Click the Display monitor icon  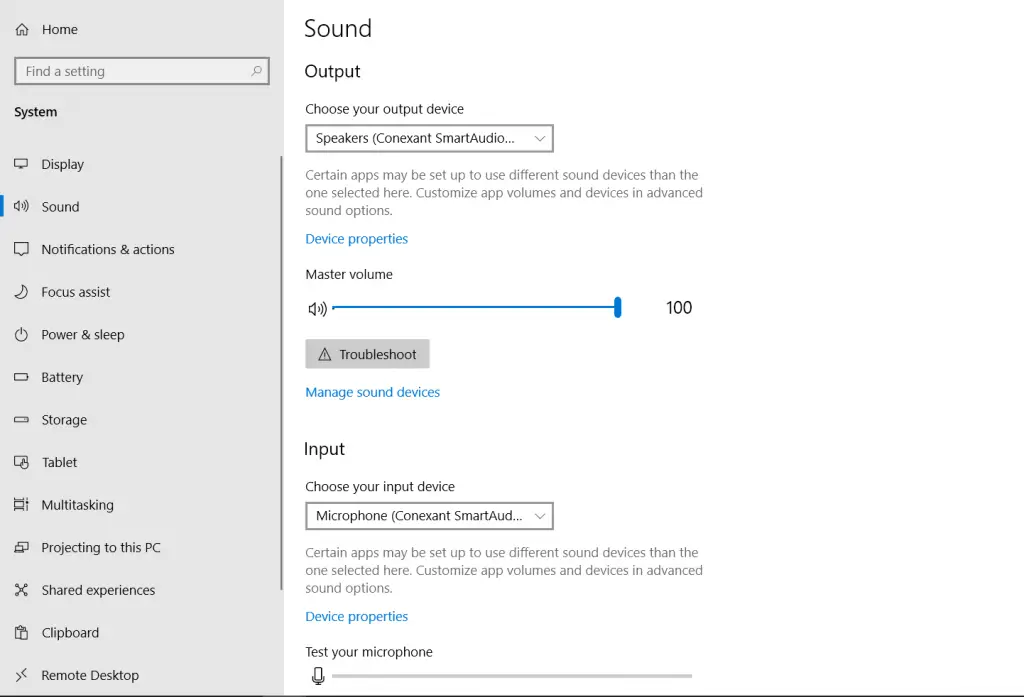click(x=22, y=164)
